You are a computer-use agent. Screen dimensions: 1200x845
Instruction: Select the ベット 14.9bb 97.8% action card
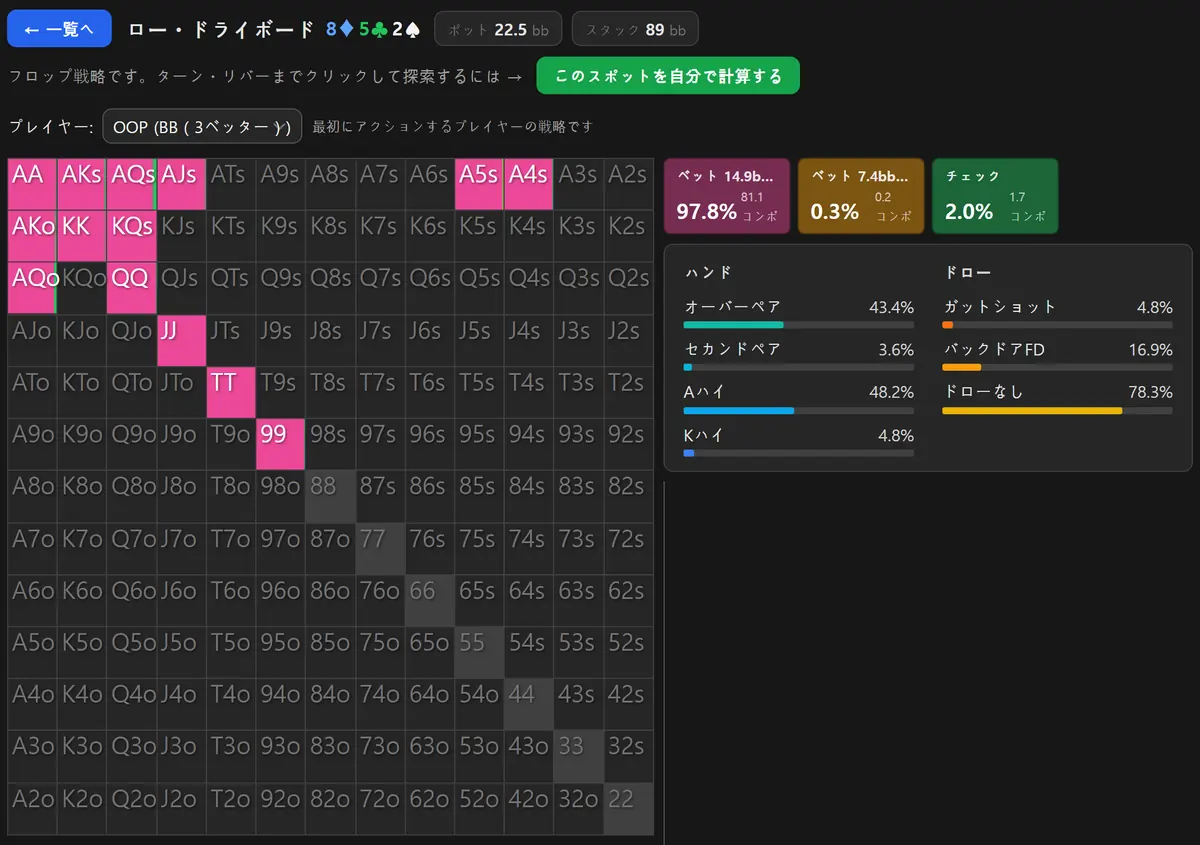tap(727, 196)
